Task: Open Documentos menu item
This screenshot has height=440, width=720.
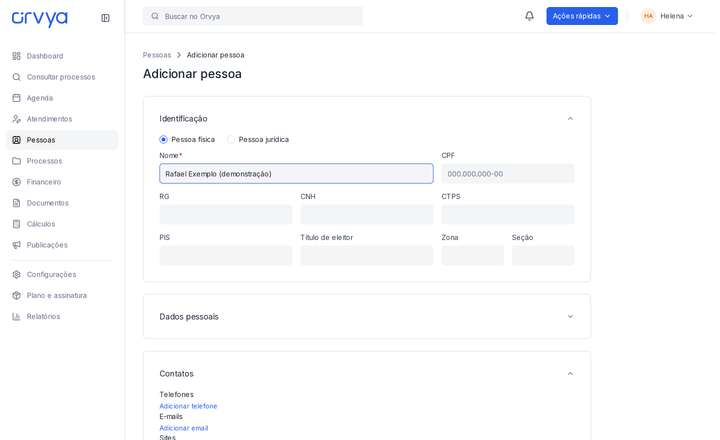Action: (62, 203)
